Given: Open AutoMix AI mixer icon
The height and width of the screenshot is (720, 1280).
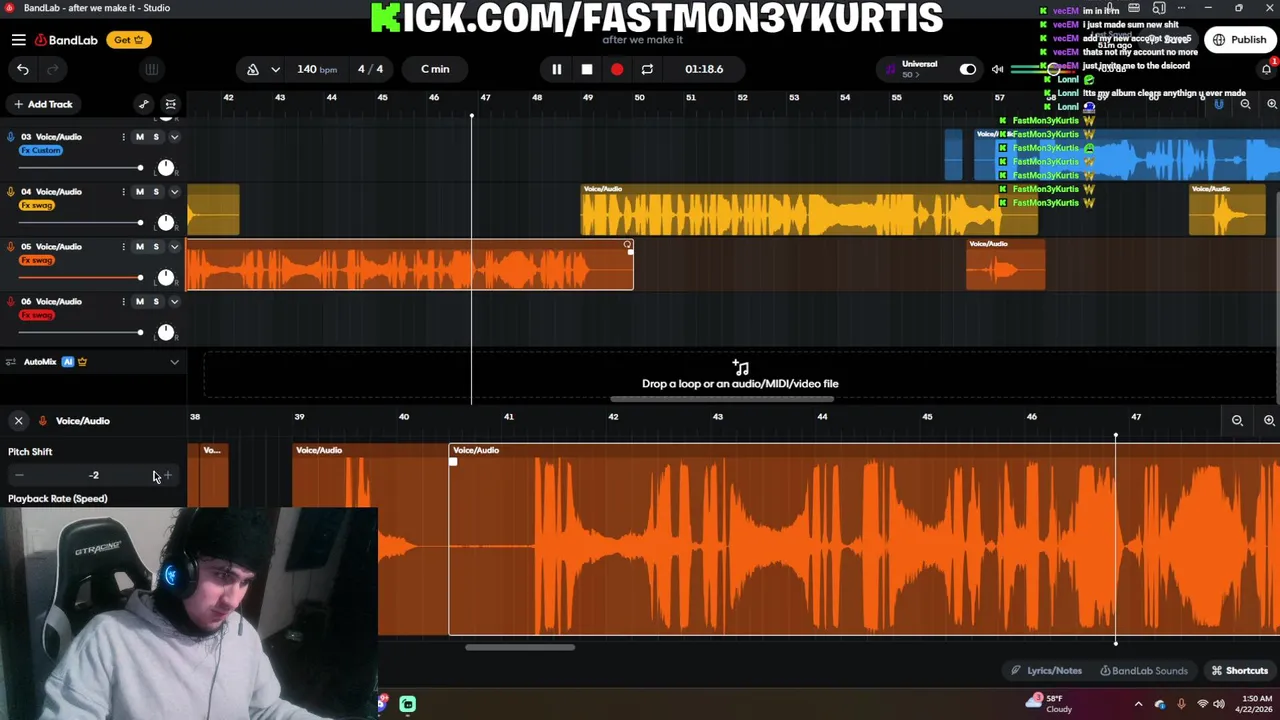Looking at the screenshot, I should 11,362.
